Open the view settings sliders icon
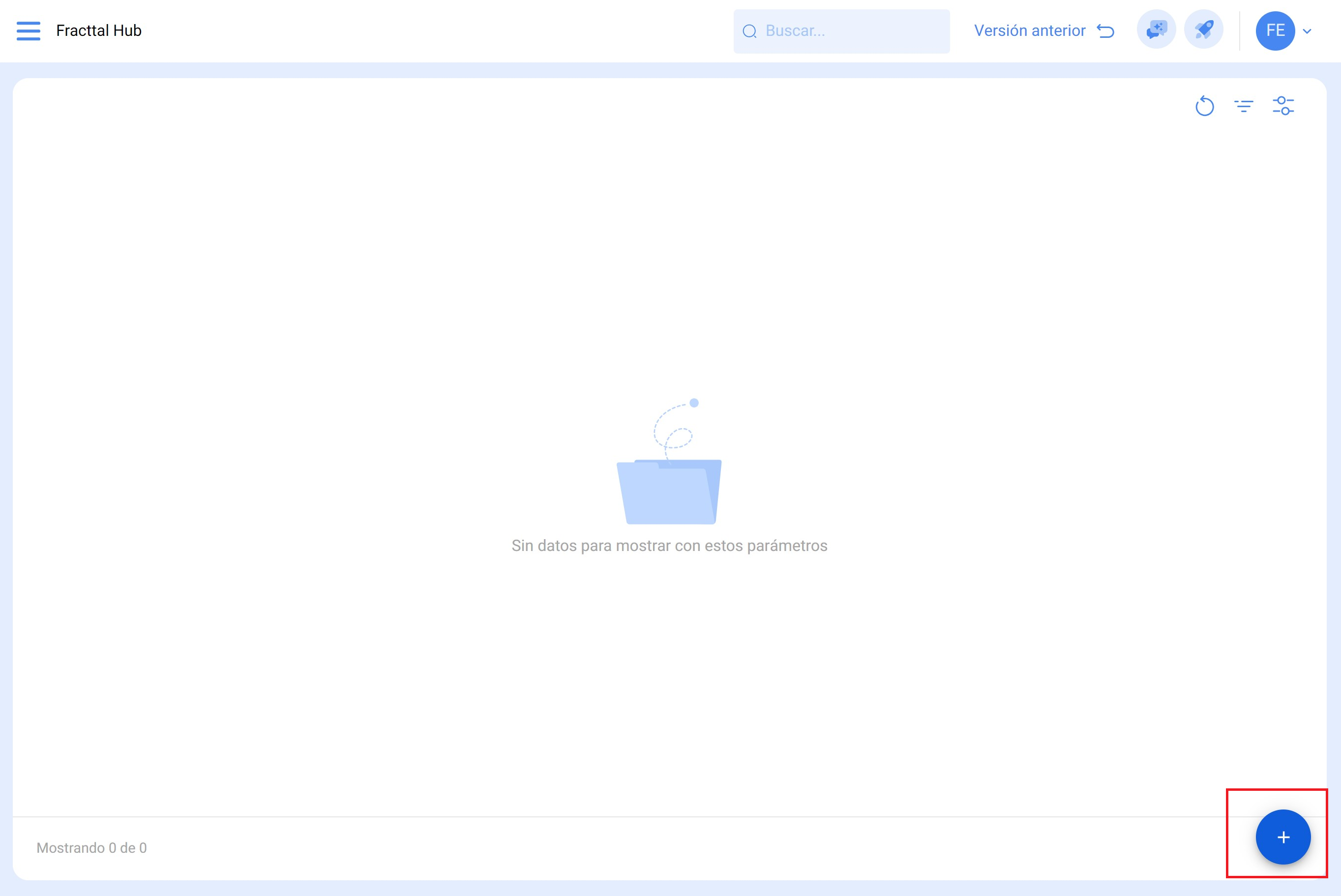The width and height of the screenshot is (1341, 896). (x=1283, y=106)
